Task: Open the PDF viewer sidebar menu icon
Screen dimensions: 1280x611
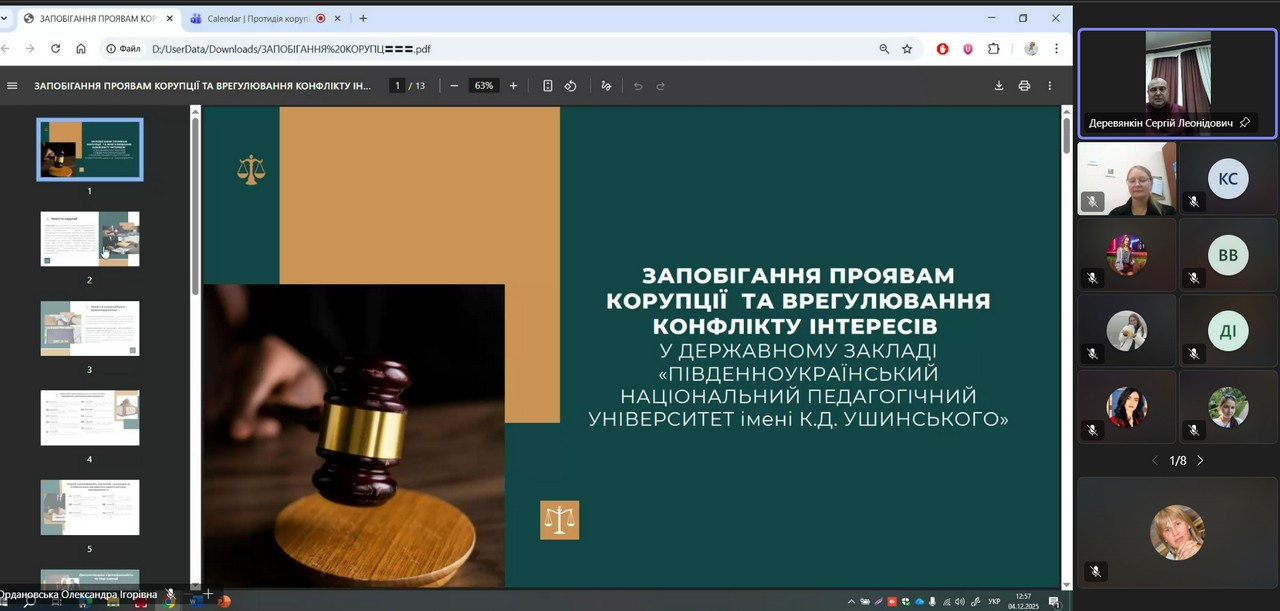Action: point(12,86)
